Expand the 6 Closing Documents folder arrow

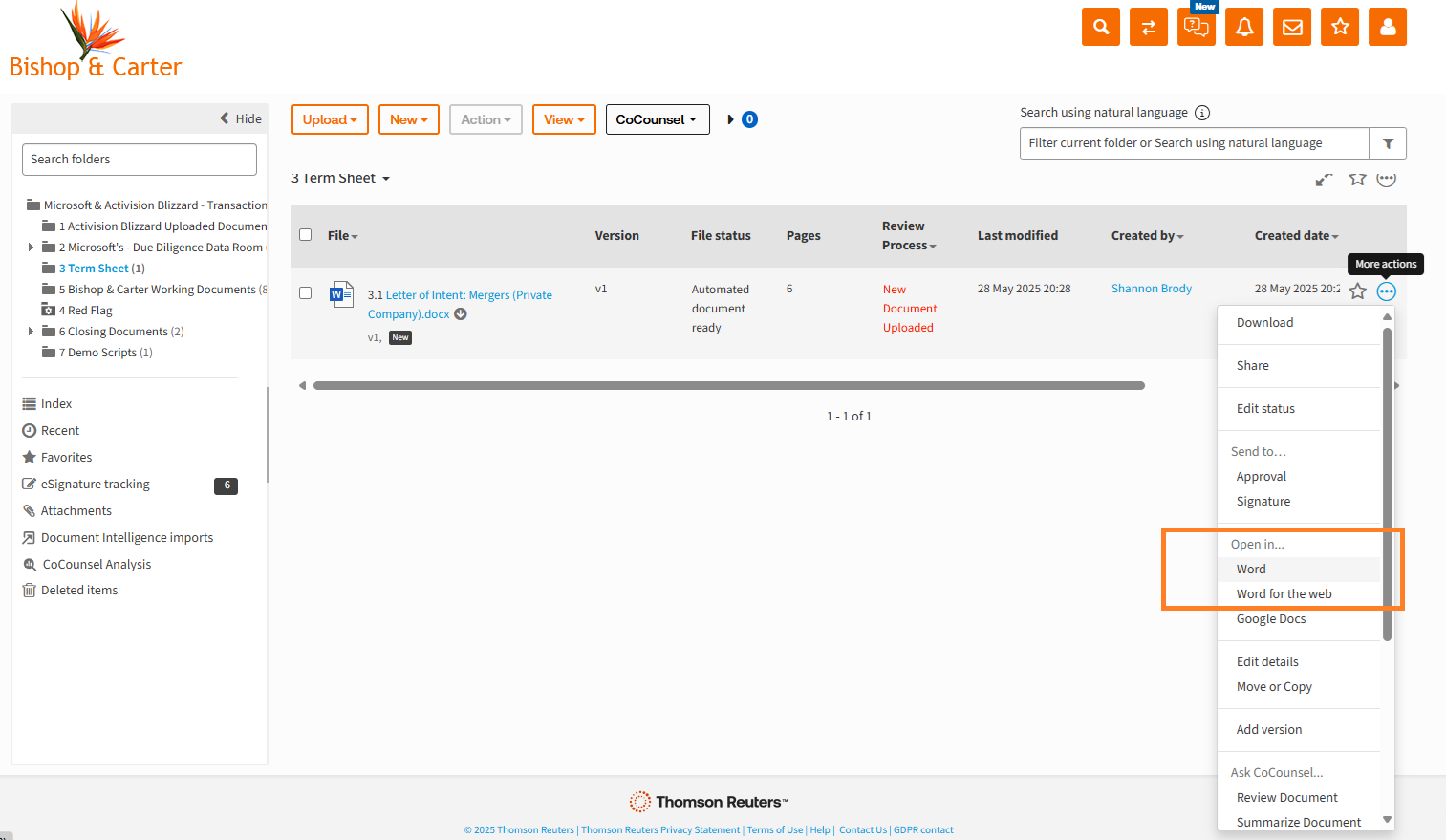pos(31,332)
